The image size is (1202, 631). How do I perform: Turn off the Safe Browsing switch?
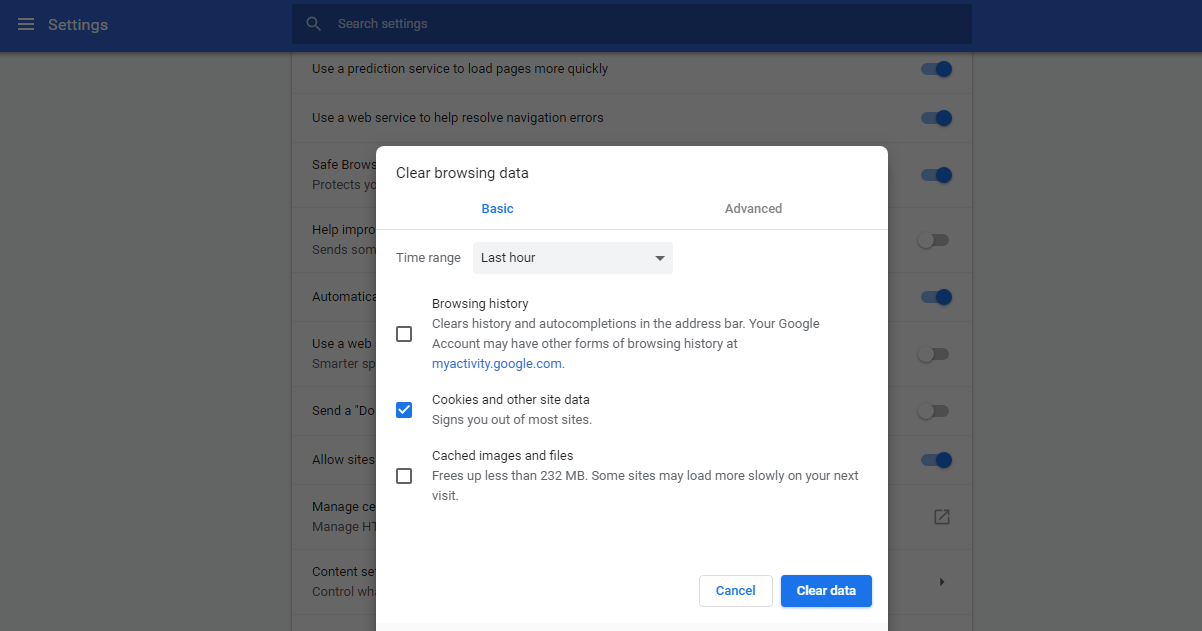click(935, 175)
